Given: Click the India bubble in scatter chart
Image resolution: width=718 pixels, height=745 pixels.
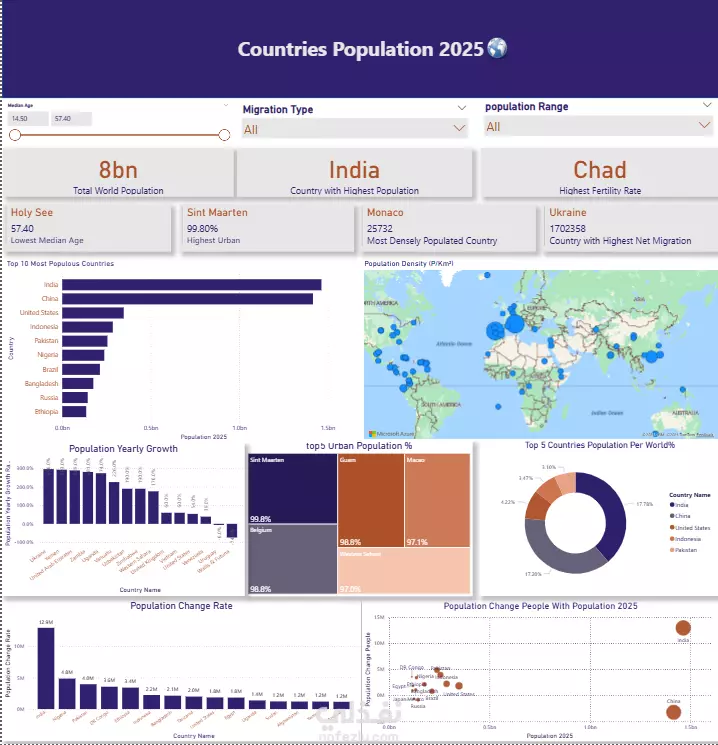Looking at the screenshot, I should pyautogui.click(x=683, y=628).
